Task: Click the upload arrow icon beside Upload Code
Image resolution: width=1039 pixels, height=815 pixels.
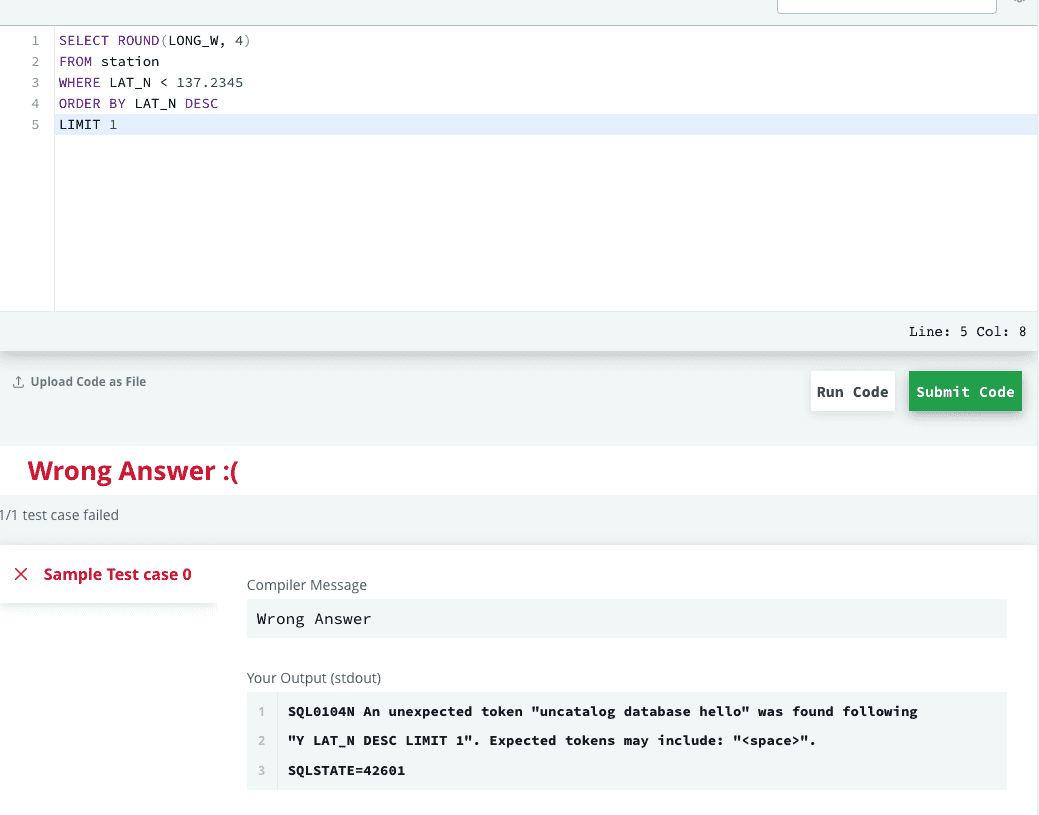Action: tap(18, 382)
